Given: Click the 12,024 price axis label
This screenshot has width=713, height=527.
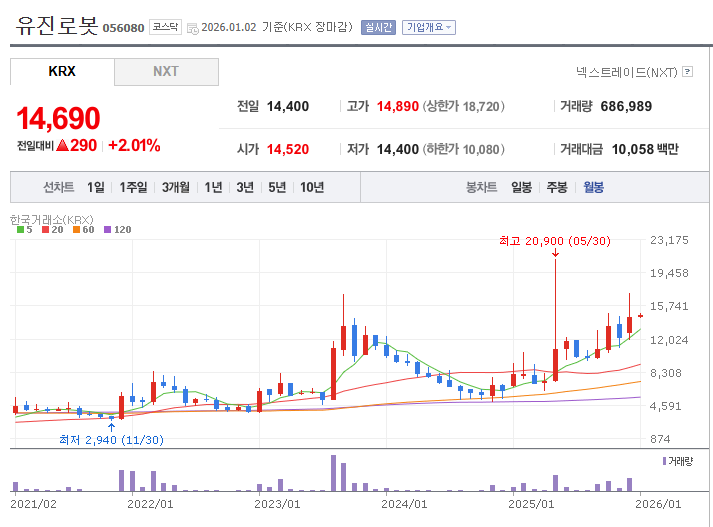Looking at the screenshot, I should pos(669,340).
